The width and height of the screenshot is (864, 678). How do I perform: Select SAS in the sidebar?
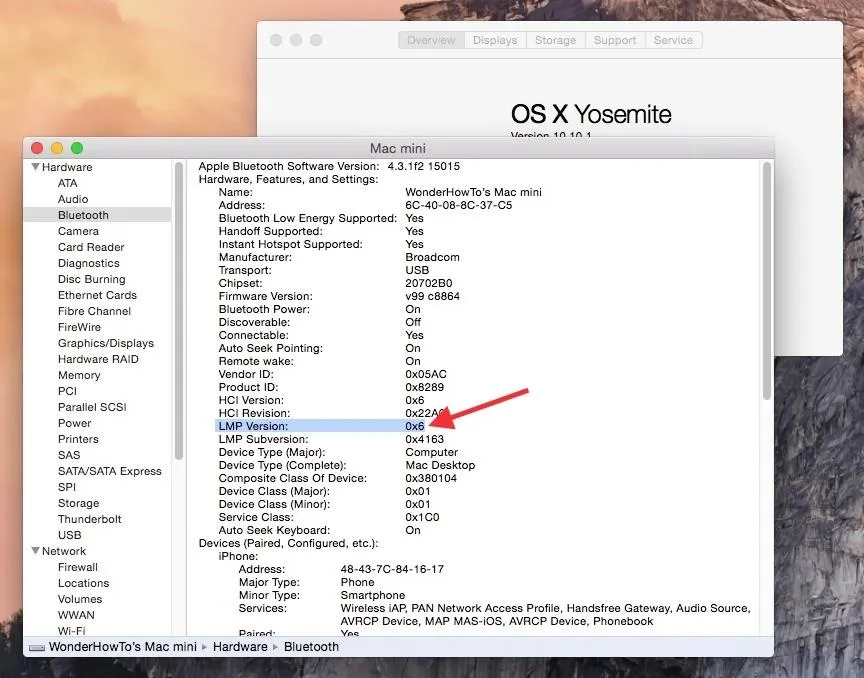pyautogui.click(x=69, y=455)
